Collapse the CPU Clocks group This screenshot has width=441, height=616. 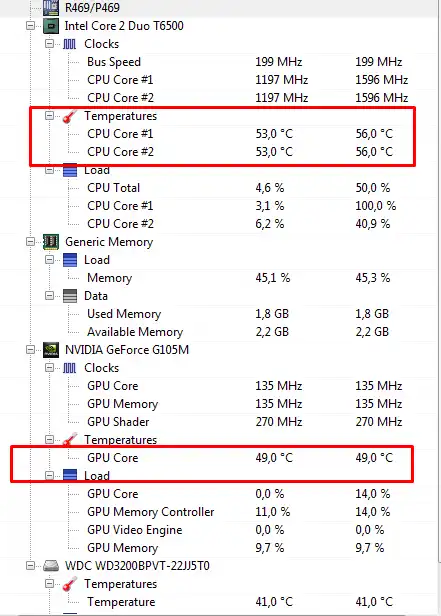49,44
